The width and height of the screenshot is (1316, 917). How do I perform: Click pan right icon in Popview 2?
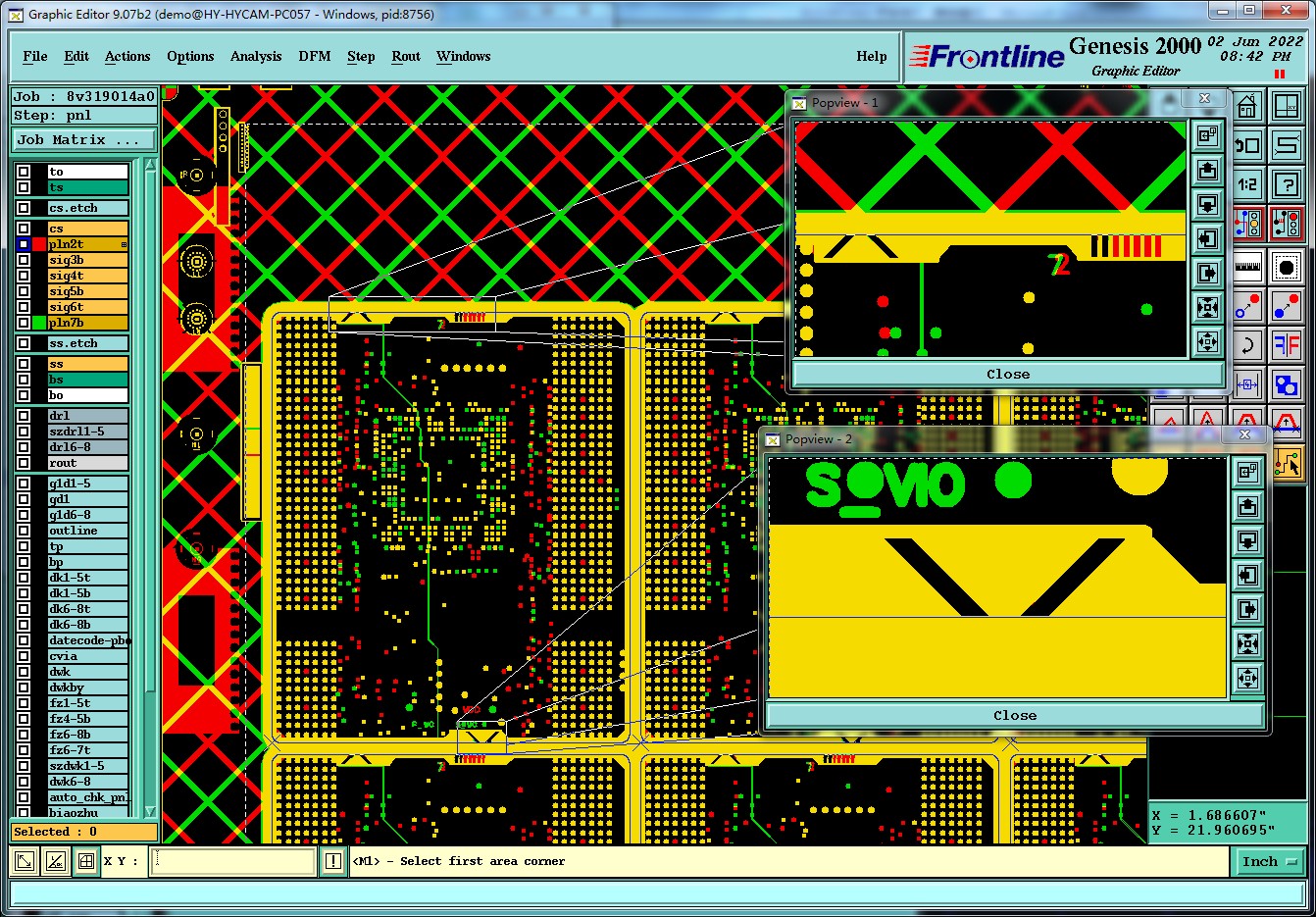(x=1247, y=610)
